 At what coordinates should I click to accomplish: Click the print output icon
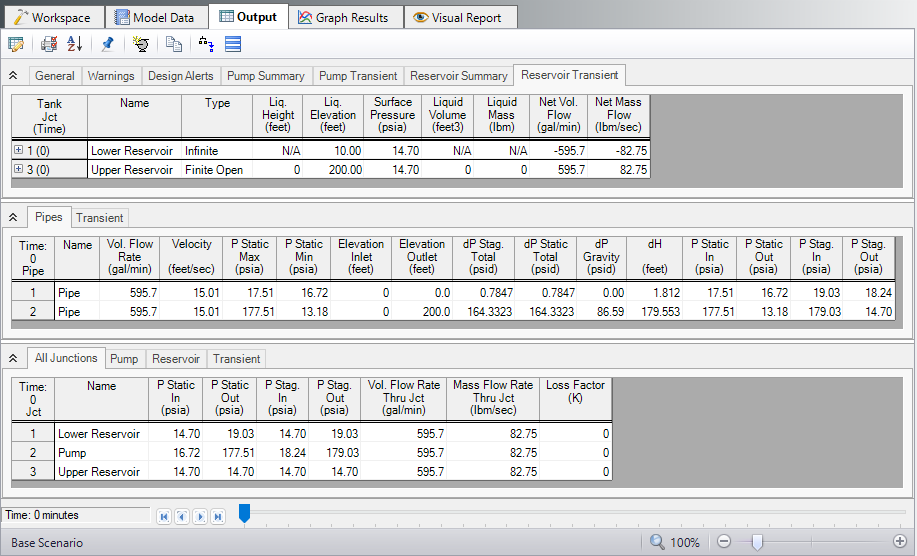pyautogui.click(x=49, y=44)
